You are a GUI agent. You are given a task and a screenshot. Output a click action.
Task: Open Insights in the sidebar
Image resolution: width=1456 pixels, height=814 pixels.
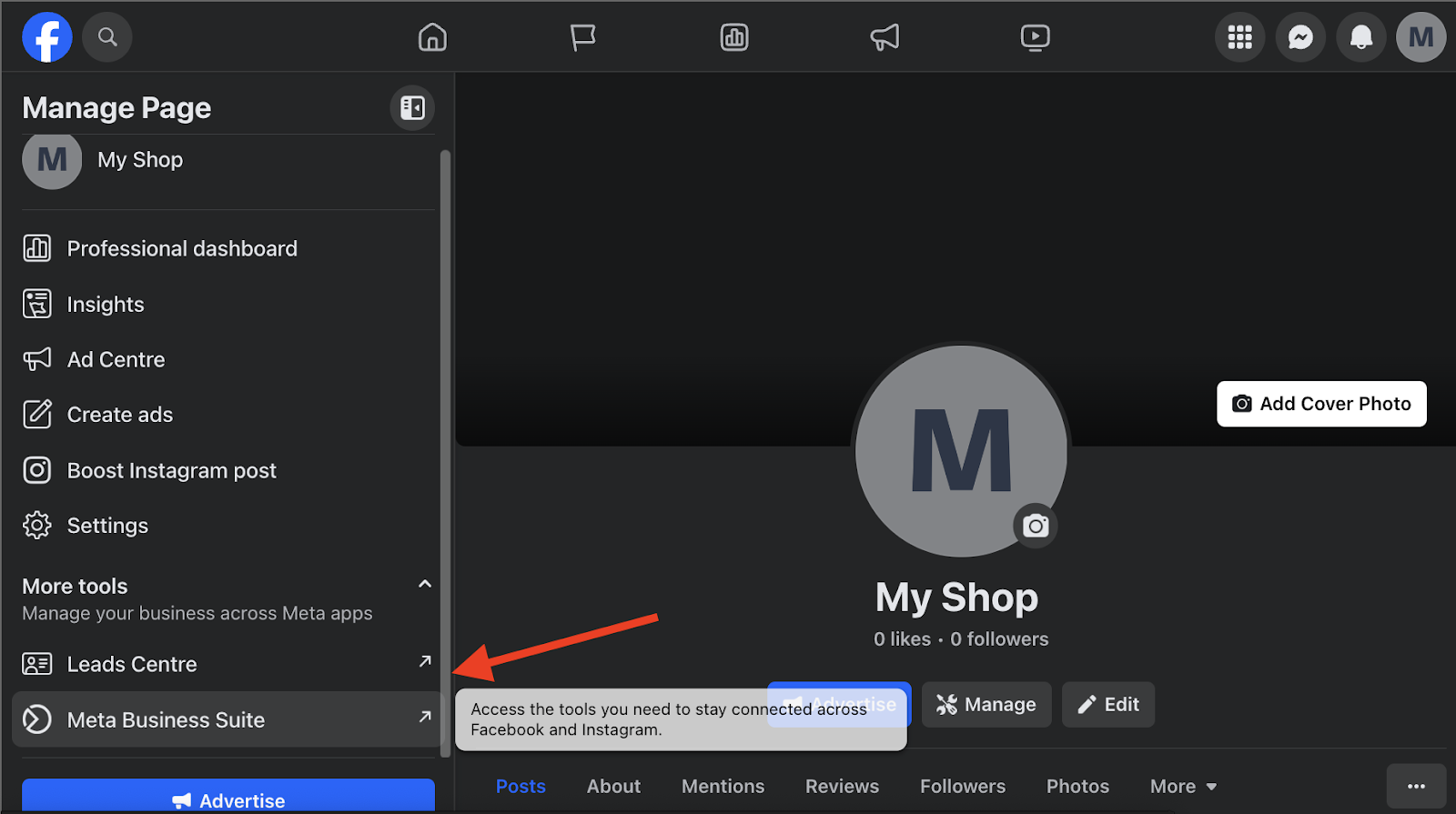point(226,304)
